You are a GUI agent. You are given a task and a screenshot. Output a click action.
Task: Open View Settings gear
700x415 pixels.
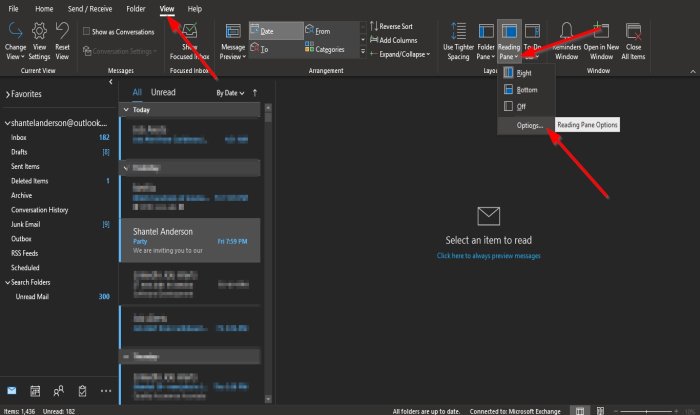[x=39, y=41]
